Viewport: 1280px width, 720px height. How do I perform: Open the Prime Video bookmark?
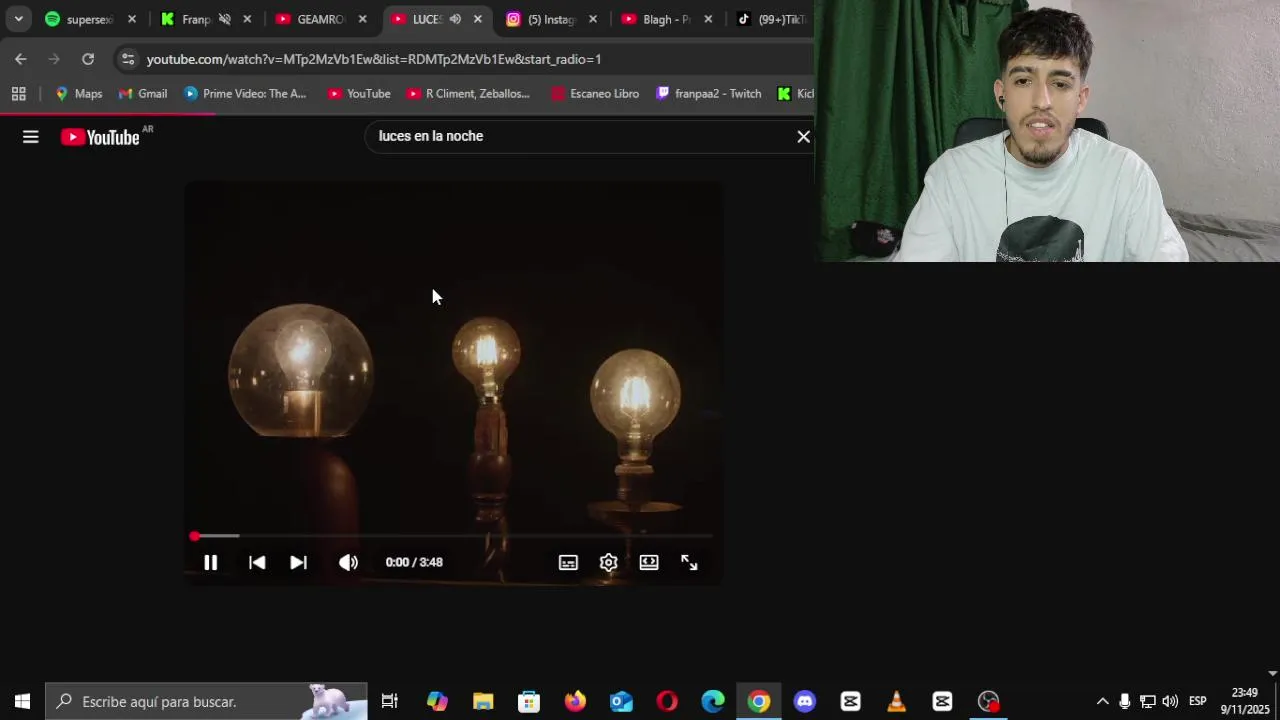pyautogui.click(x=246, y=93)
